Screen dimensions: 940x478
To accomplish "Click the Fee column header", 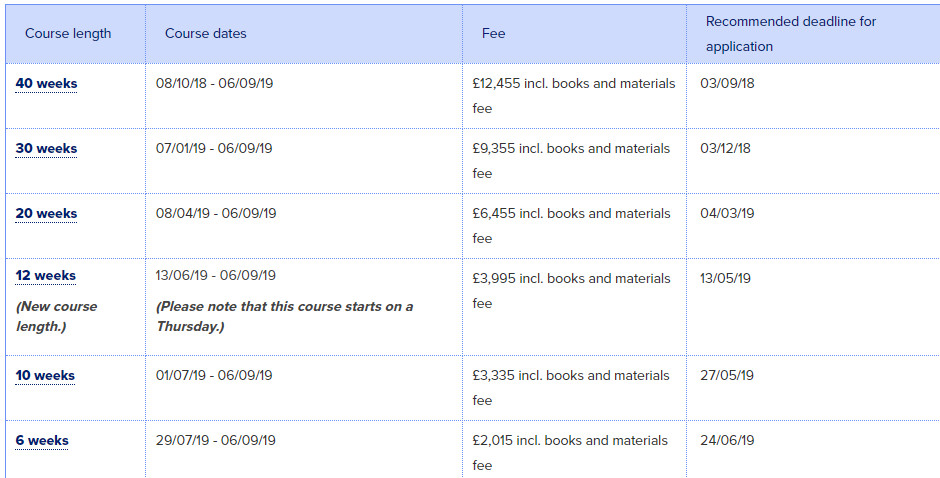I will [493, 34].
